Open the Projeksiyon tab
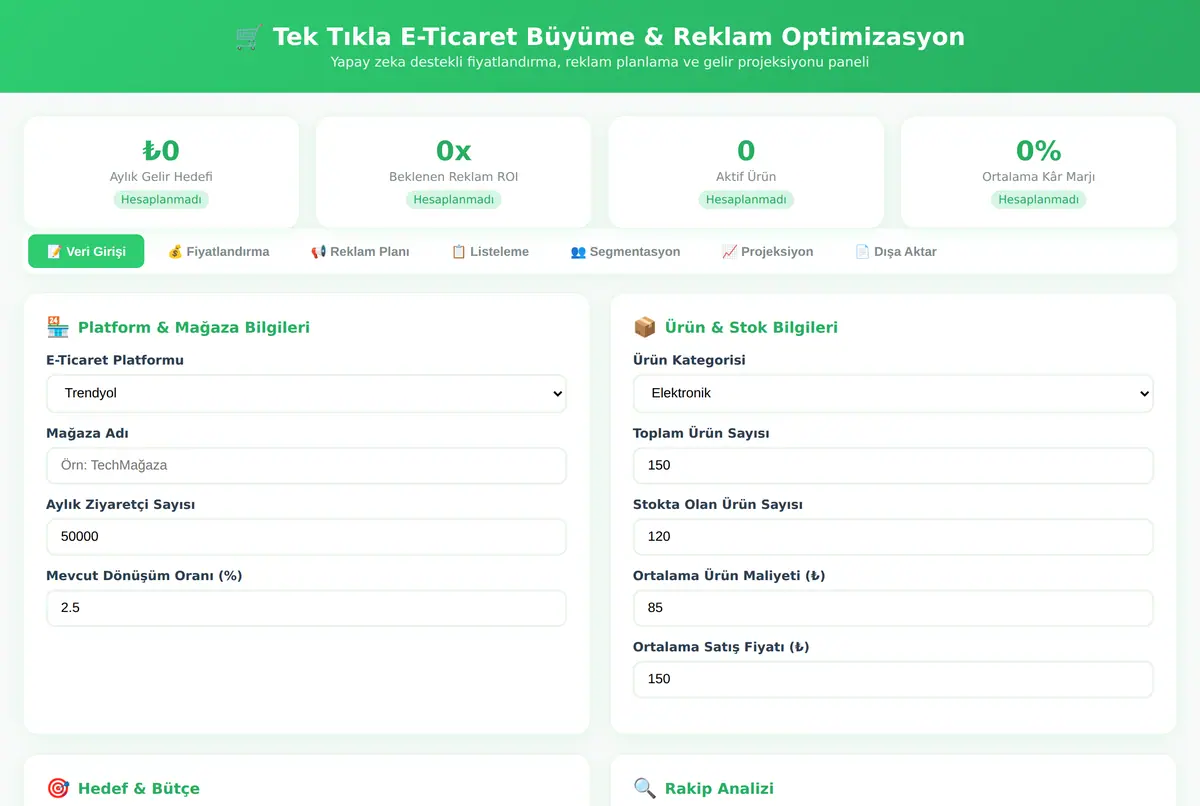The width and height of the screenshot is (1200, 806). coord(767,251)
